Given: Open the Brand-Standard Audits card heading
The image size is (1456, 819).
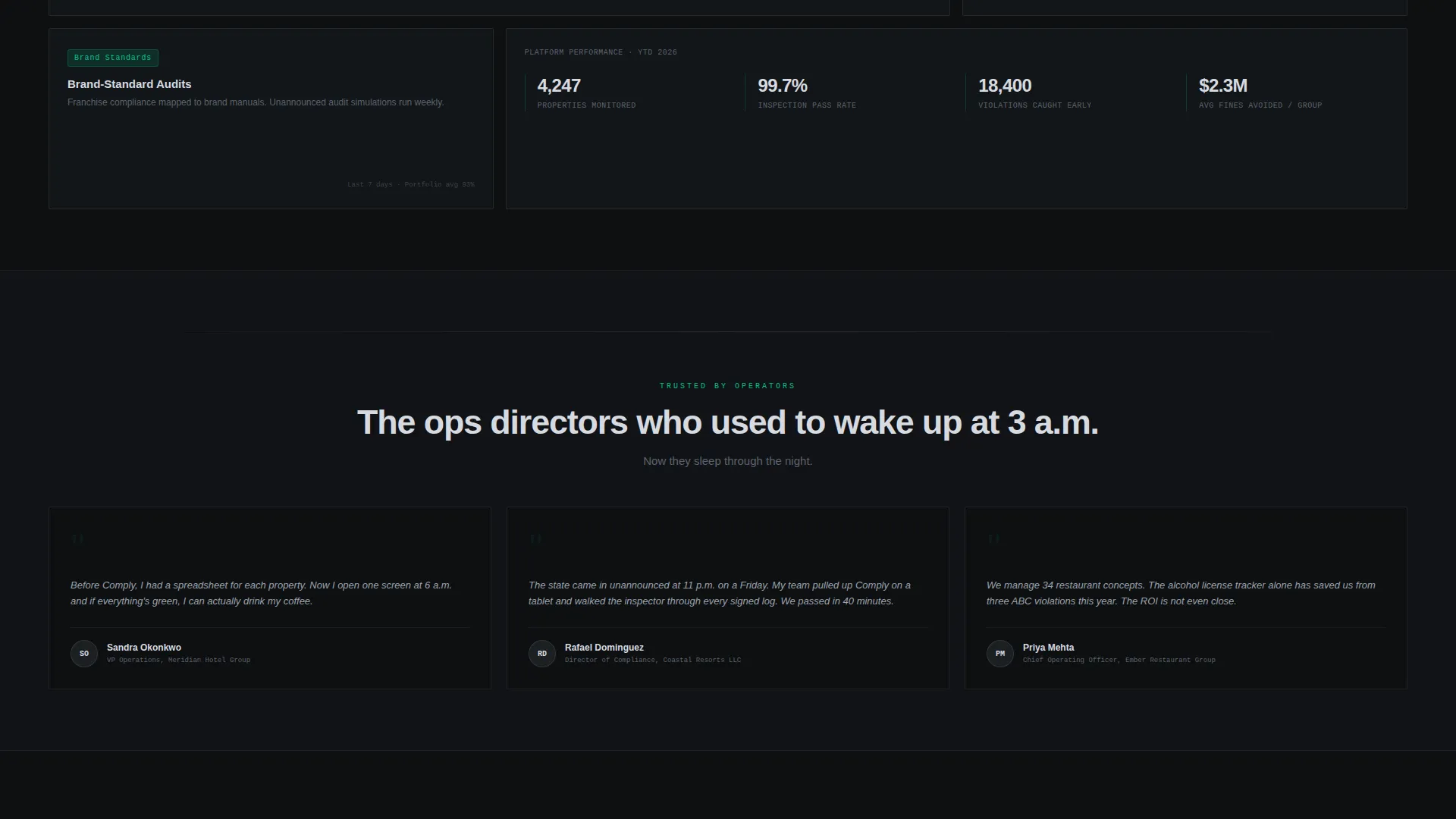Looking at the screenshot, I should pos(130,84).
